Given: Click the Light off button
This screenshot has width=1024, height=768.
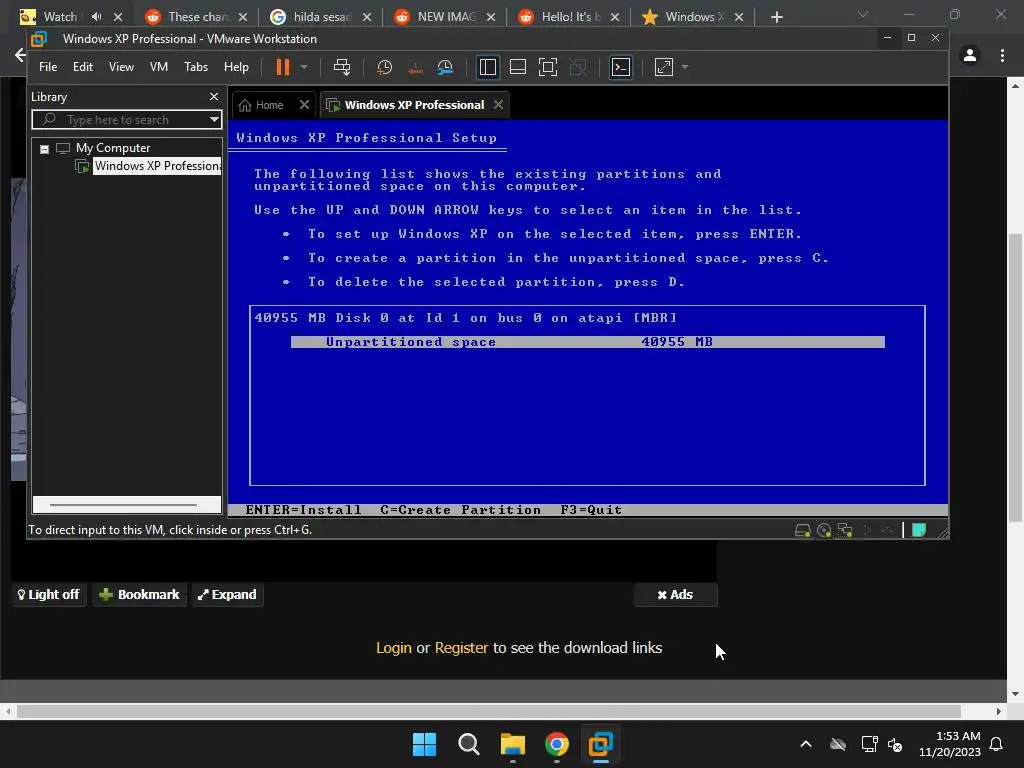Looking at the screenshot, I should click(49, 594).
